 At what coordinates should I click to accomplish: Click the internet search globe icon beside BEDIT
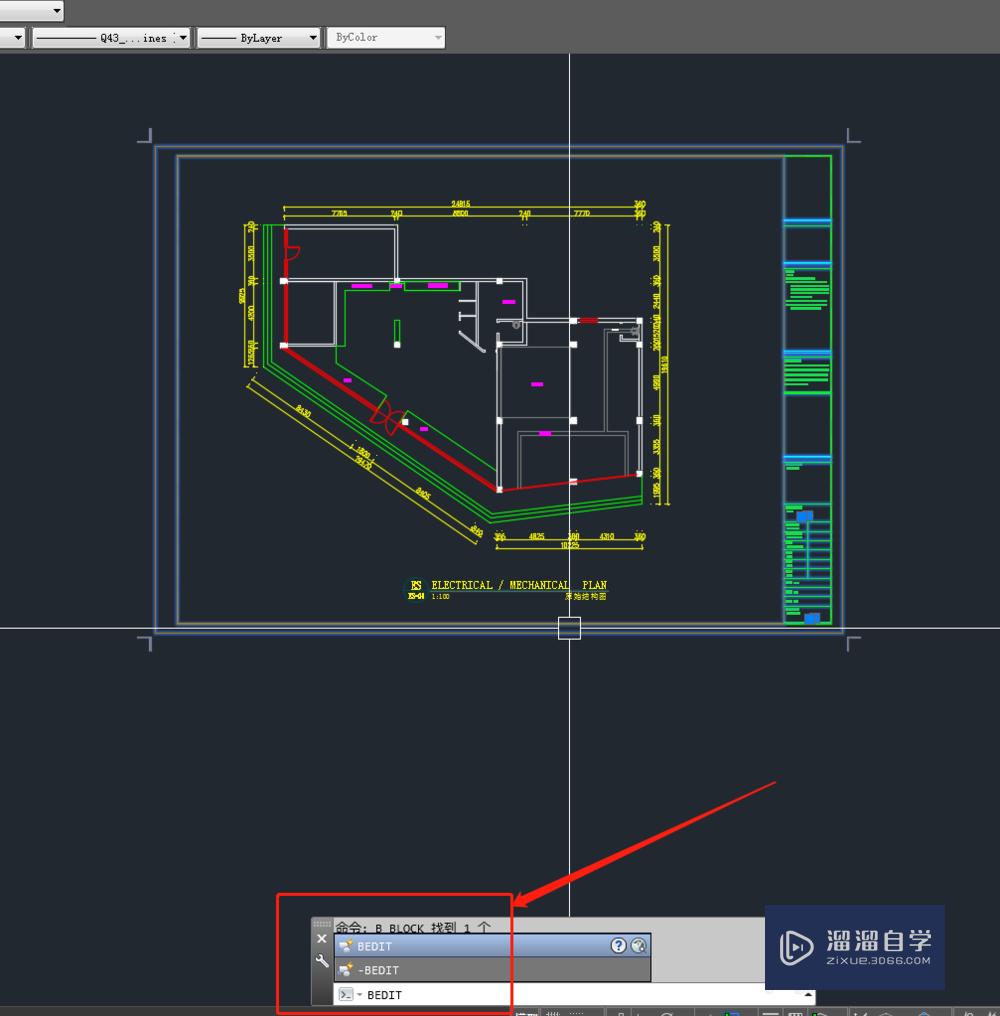[638, 946]
